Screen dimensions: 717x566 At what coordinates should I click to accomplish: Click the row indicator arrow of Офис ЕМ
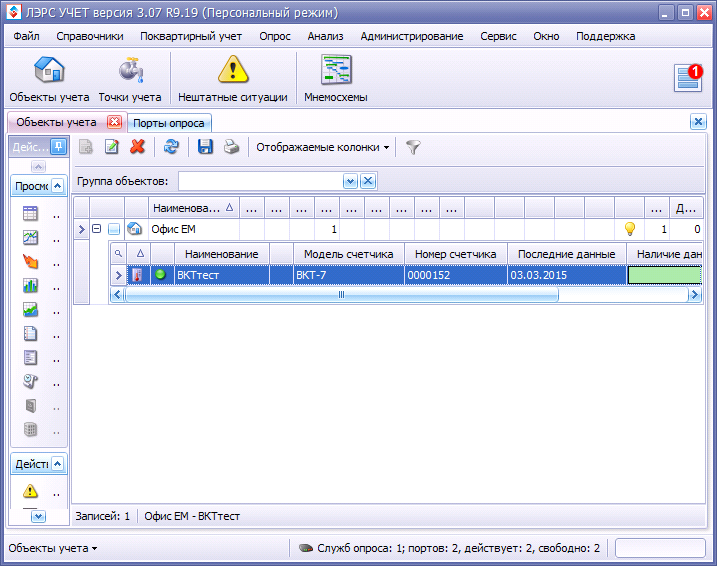pyautogui.click(x=81, y=229)
